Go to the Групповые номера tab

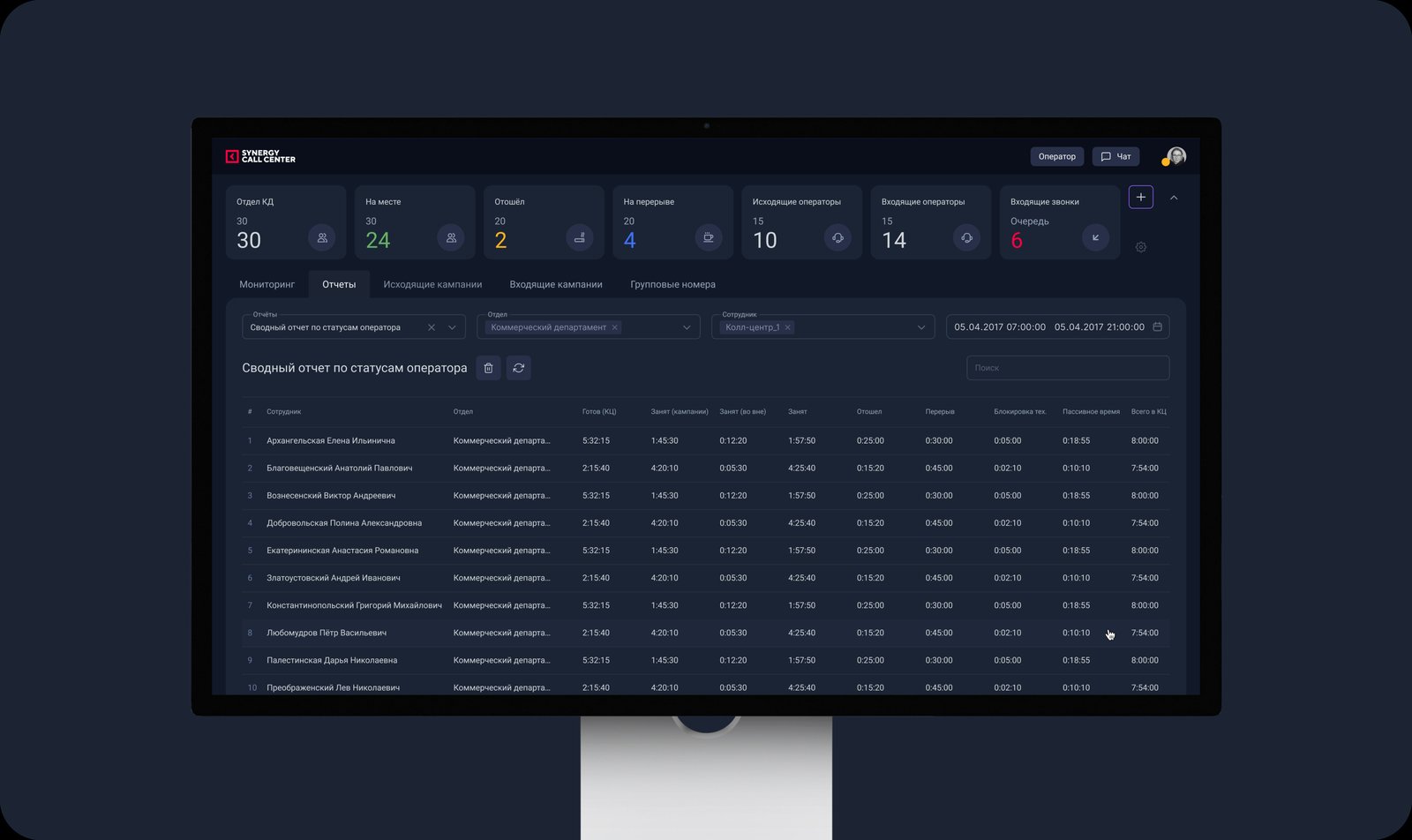(x=672, y=284)
